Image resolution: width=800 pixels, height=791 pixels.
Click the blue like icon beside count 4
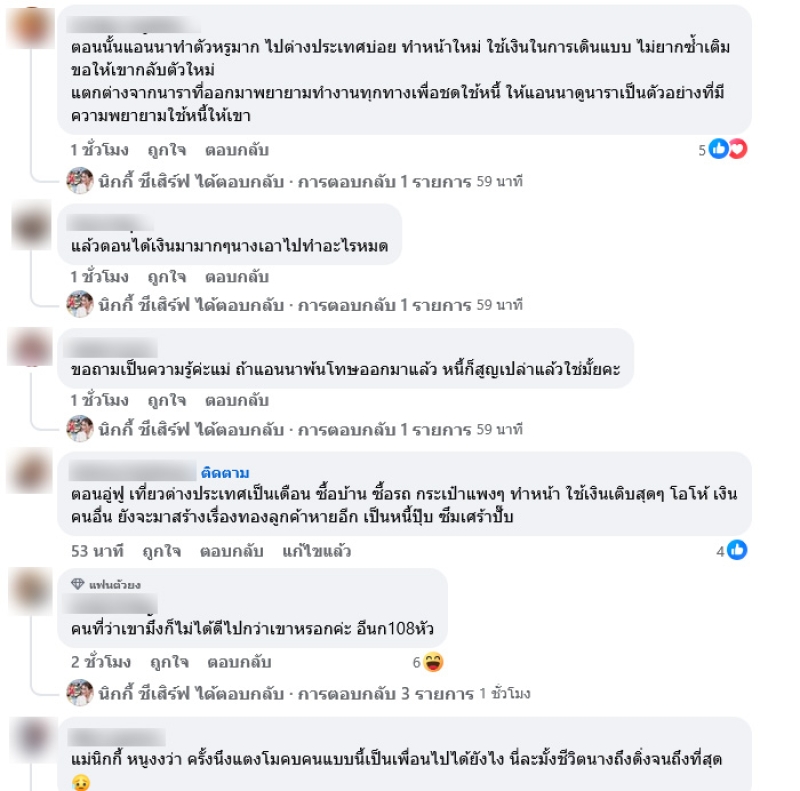(737, 550)
